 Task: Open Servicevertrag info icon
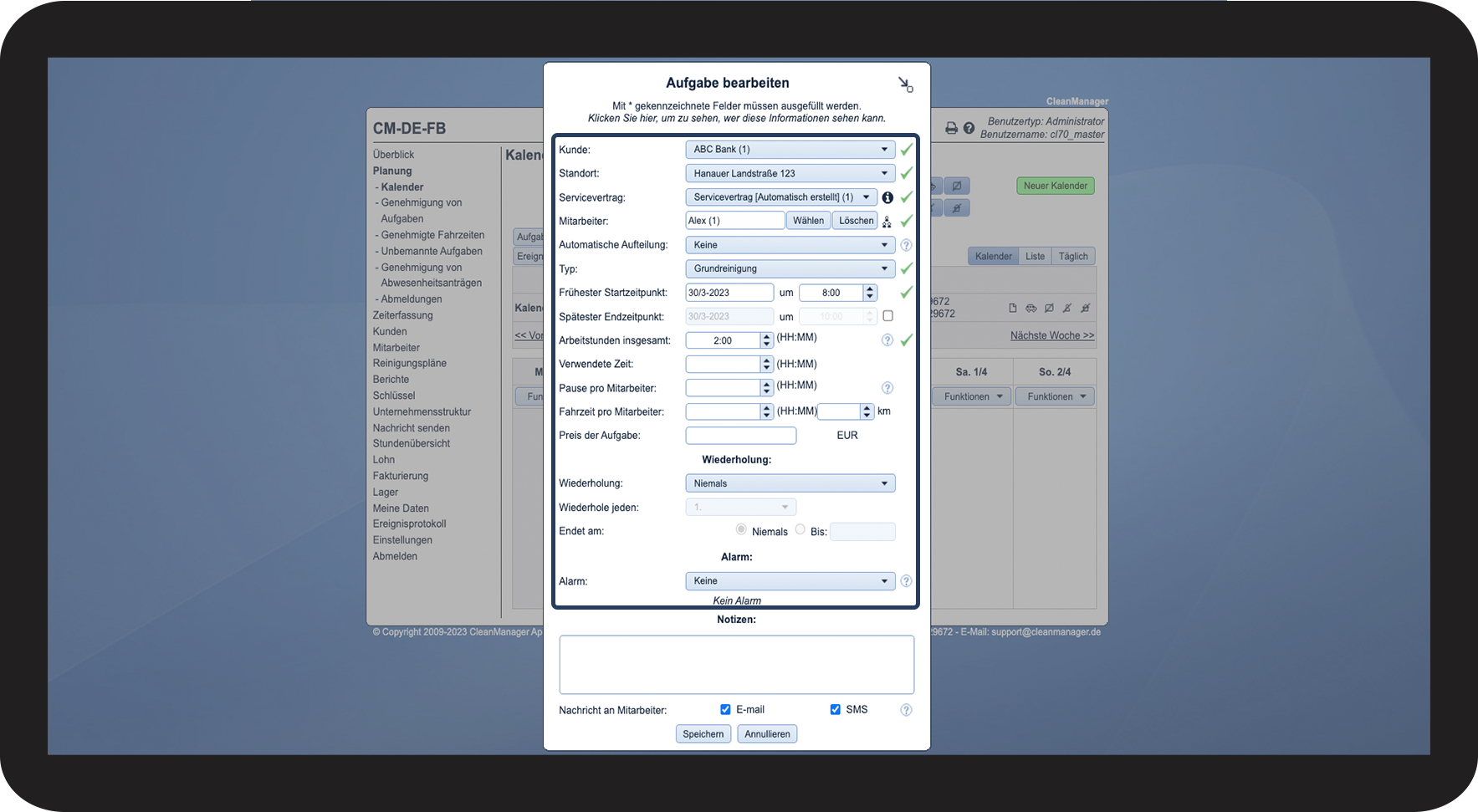click(x=887, y=197)
